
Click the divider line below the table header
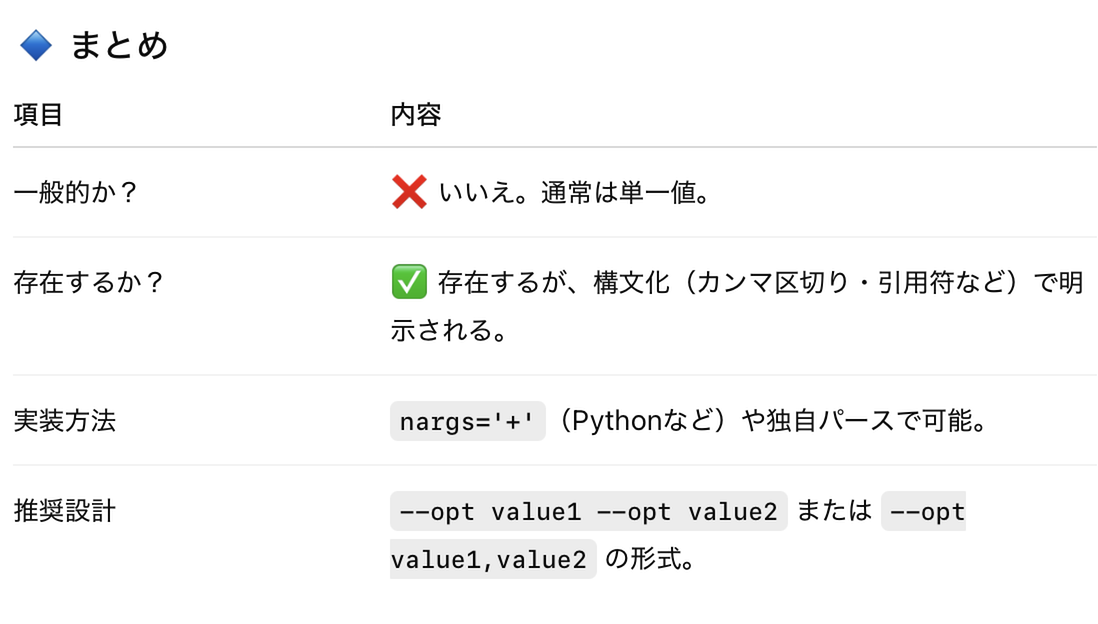[x=549, y=146]
